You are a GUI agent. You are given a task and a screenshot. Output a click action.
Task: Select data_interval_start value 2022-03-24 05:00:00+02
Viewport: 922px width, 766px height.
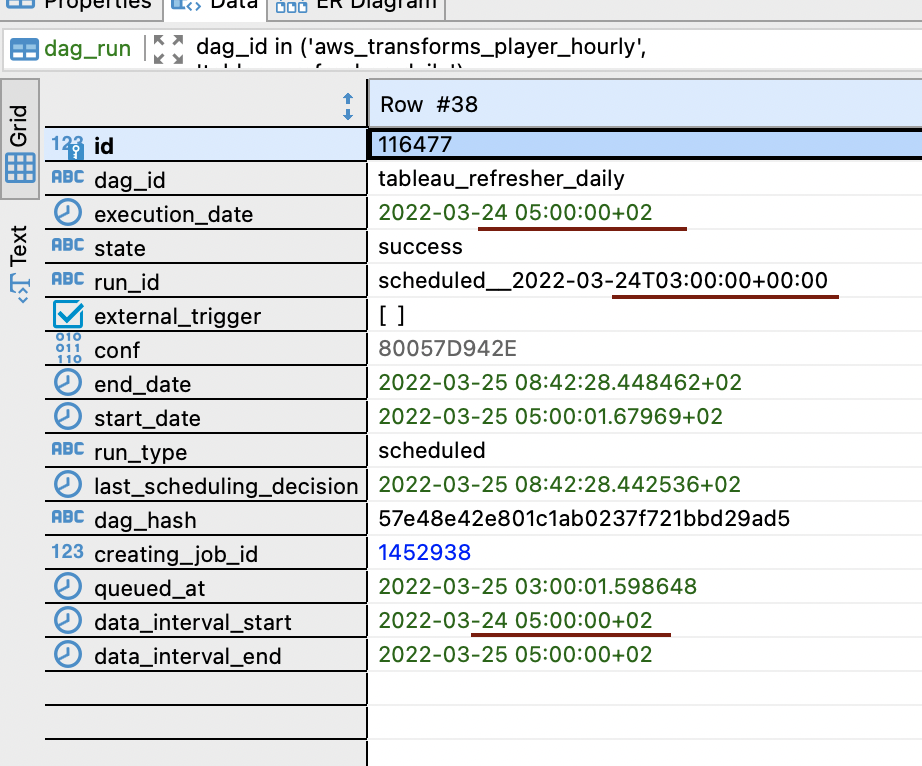coord(515,620)
